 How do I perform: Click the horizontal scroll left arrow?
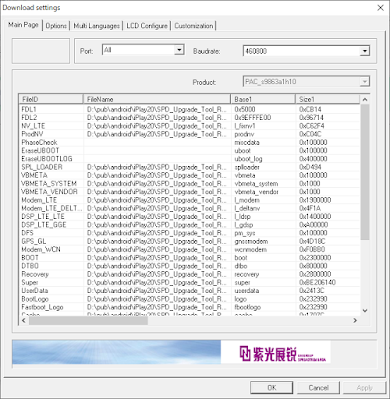tap(23, 320)
